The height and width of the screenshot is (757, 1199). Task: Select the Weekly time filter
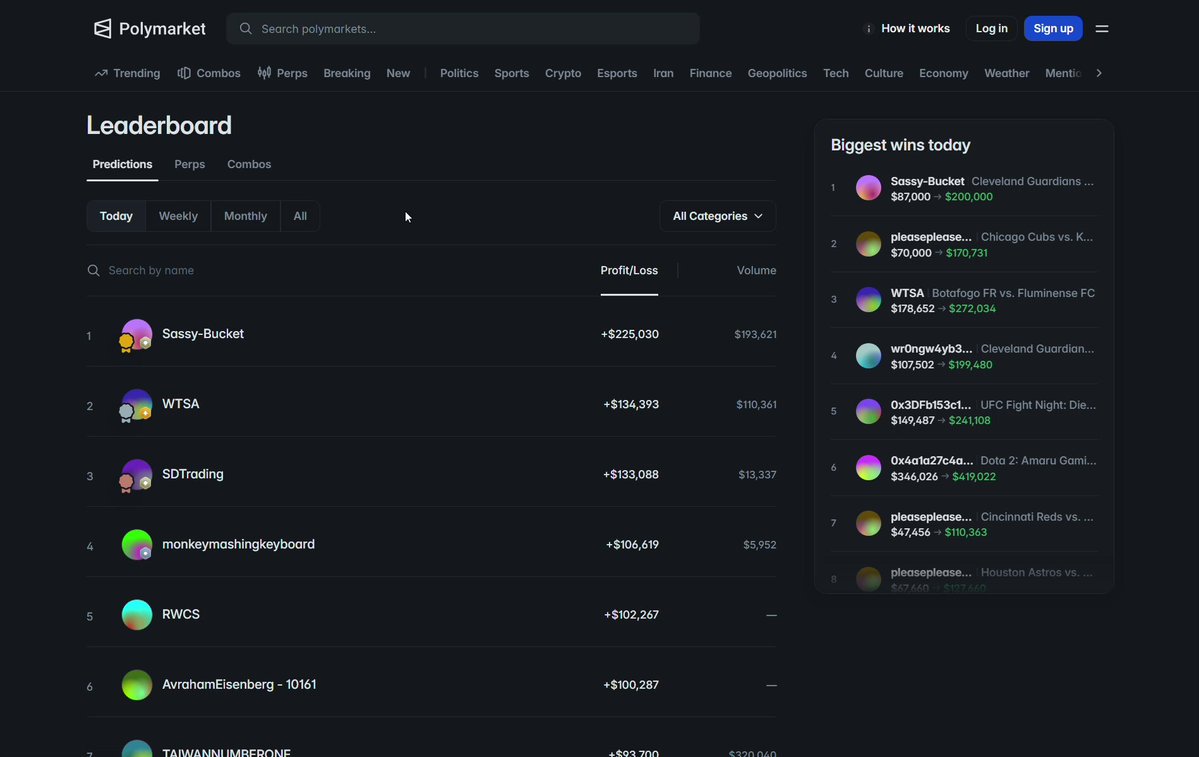pyautogui.click(x=178, y=216)
